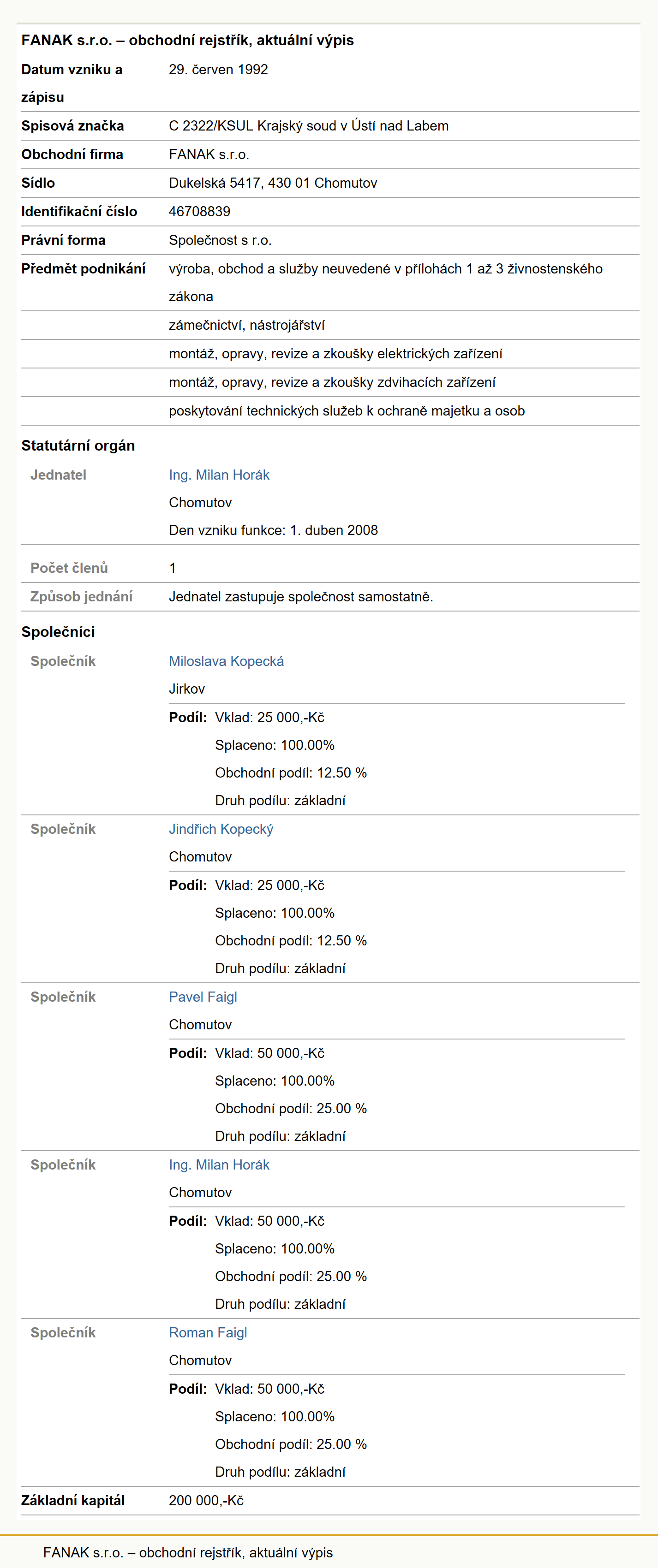Select the line about zdvihacích zařízení
The height and width of the screenshot is (1568, 658).
[332, 383]
